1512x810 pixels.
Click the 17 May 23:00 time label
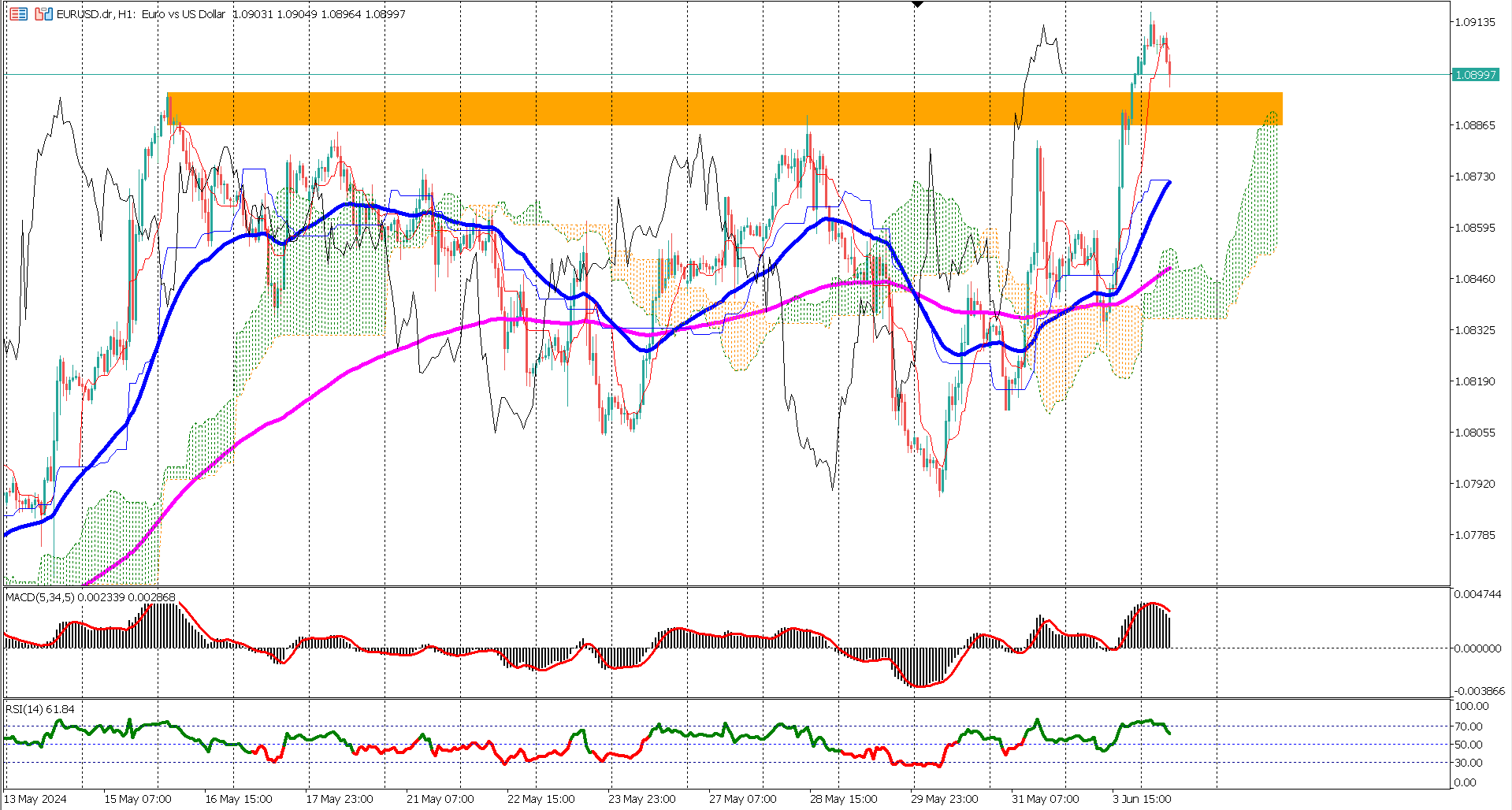tap(339, 799)
